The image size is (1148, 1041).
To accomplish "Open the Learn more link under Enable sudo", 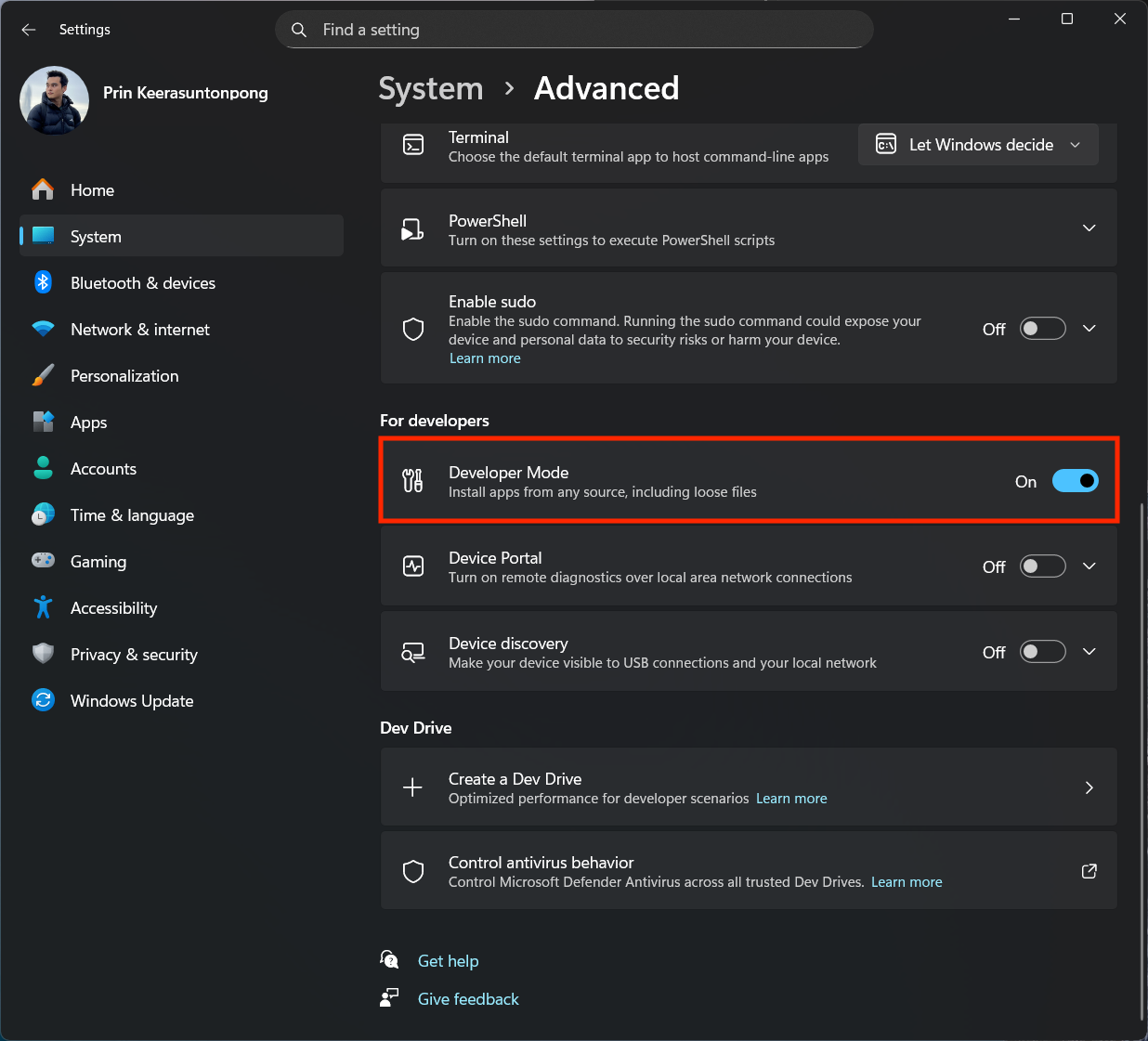I will coord(484,358).
